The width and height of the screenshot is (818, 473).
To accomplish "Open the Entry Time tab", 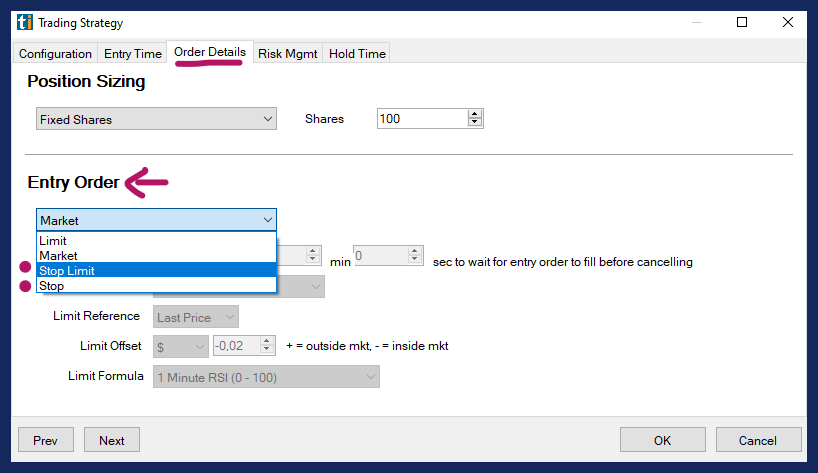I will tap(132, 54).
